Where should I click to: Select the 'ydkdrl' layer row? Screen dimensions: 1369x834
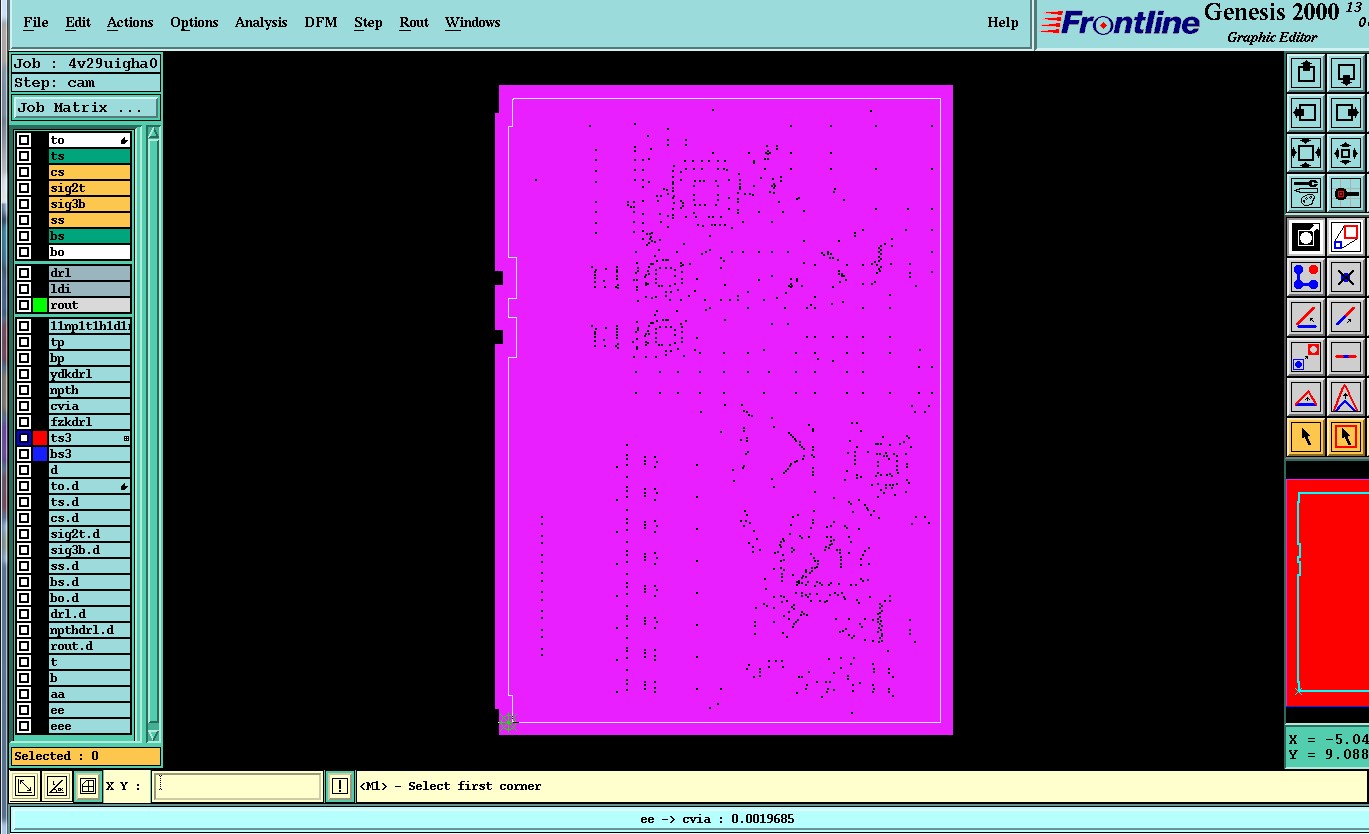[90, 374]
